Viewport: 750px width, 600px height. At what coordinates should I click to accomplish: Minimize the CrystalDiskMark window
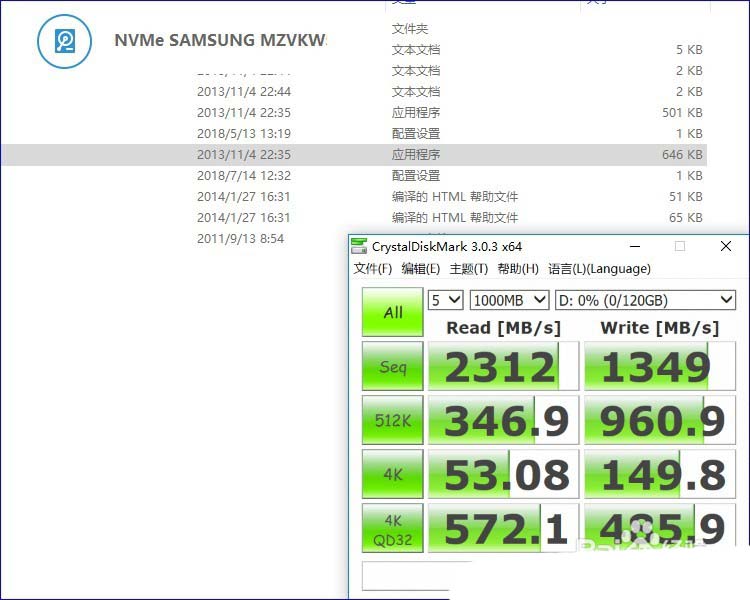point(635,246)
